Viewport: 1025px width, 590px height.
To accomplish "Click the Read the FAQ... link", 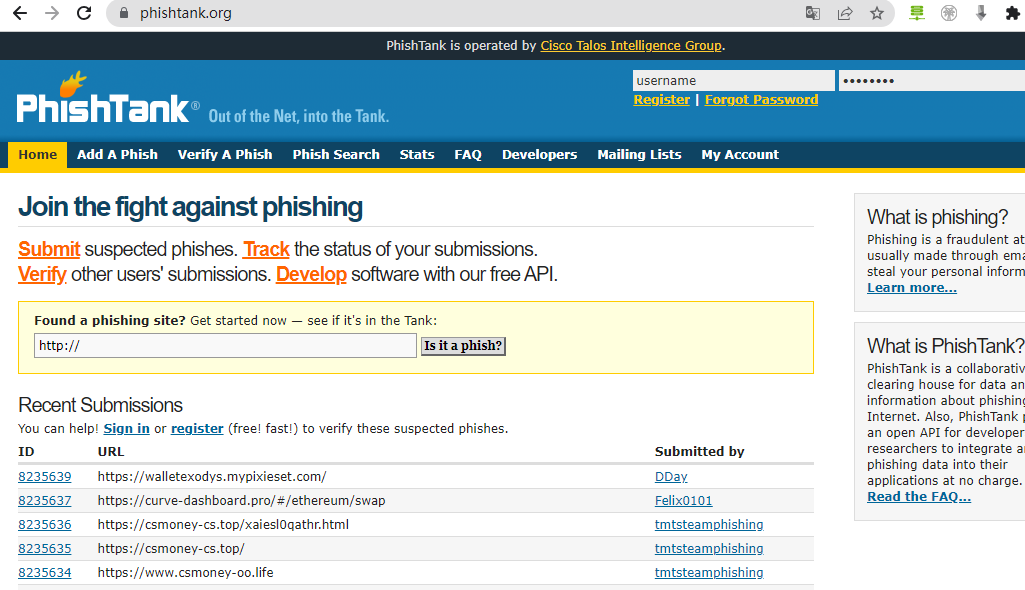I will 919,497.
